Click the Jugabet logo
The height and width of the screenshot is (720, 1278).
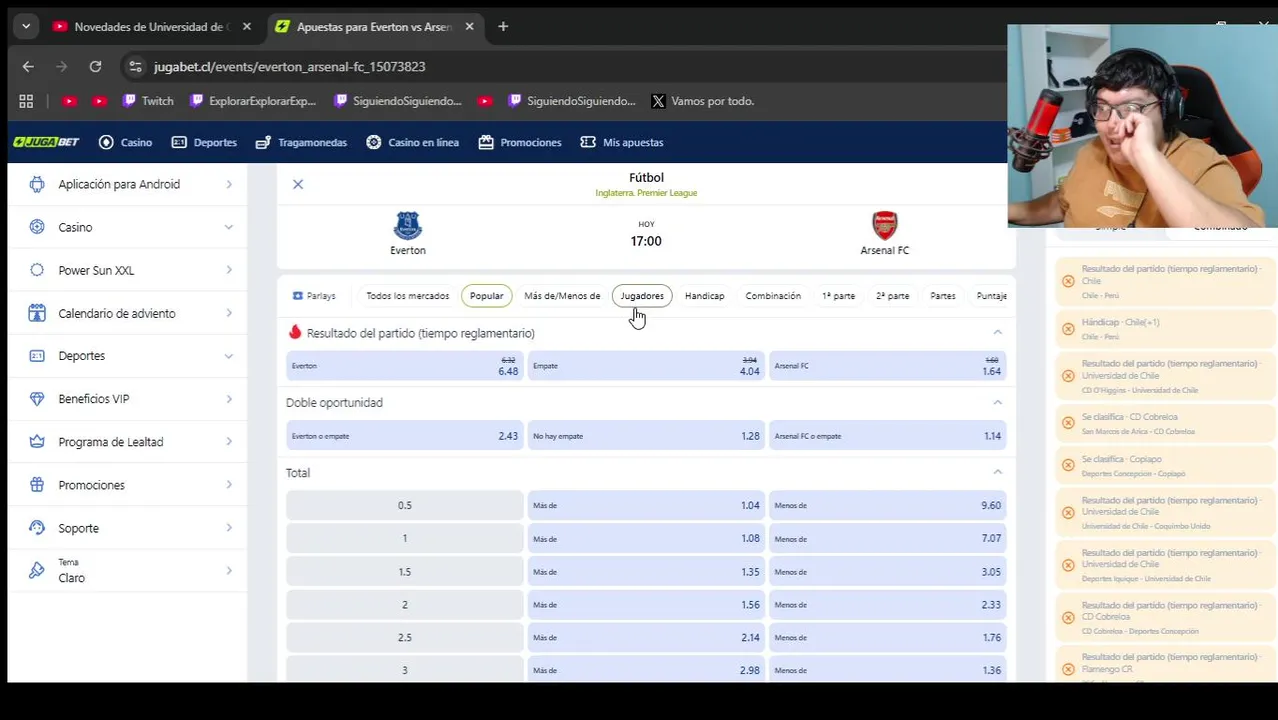46,142
